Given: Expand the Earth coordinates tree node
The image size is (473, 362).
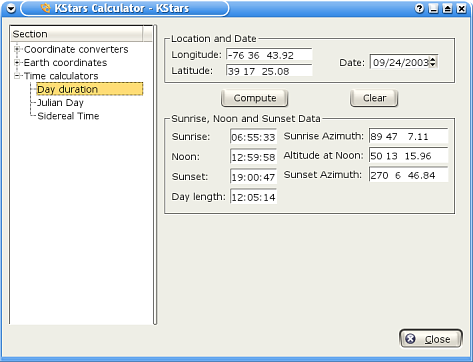Looking at the screenshot, I should click(17, 63).
